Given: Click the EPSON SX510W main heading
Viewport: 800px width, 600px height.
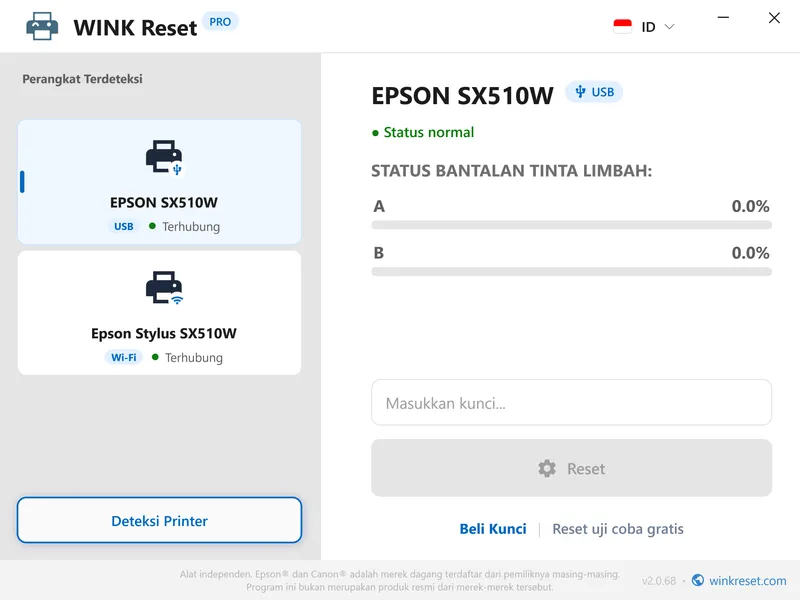Looking at the screenshot, I should point(462,95).
